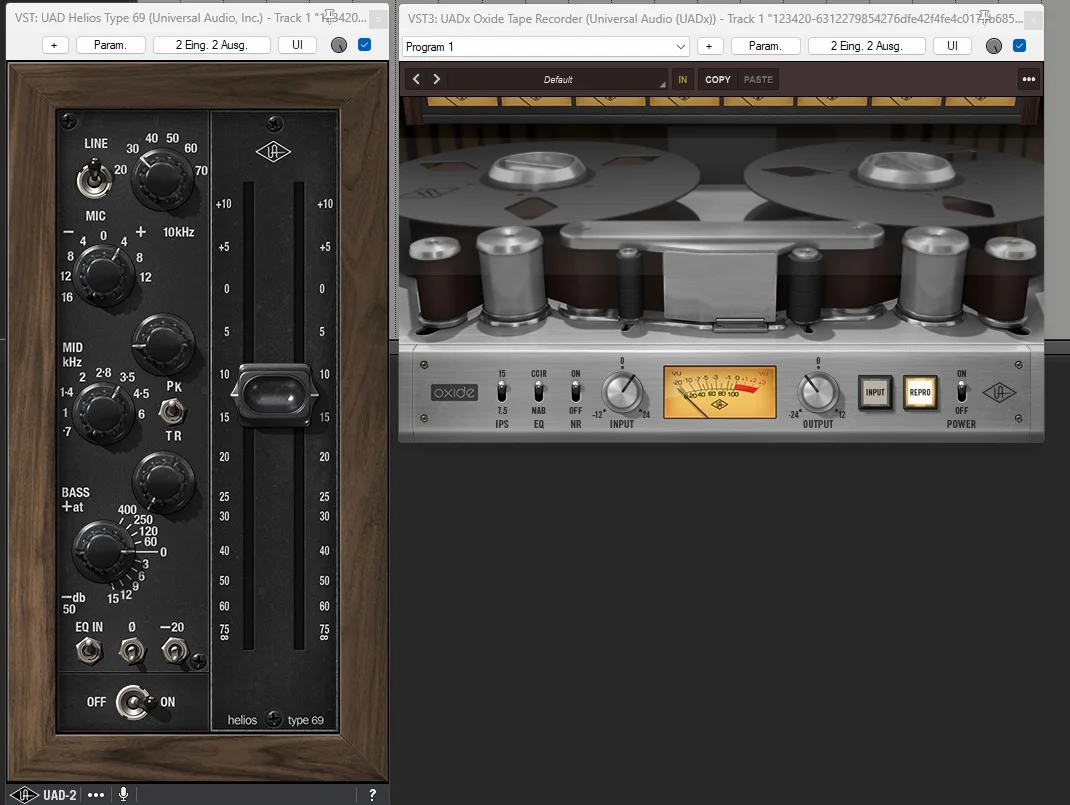
Task: Click the wet/dry mix knob in Helios title bar
Action: pos(338,45)
